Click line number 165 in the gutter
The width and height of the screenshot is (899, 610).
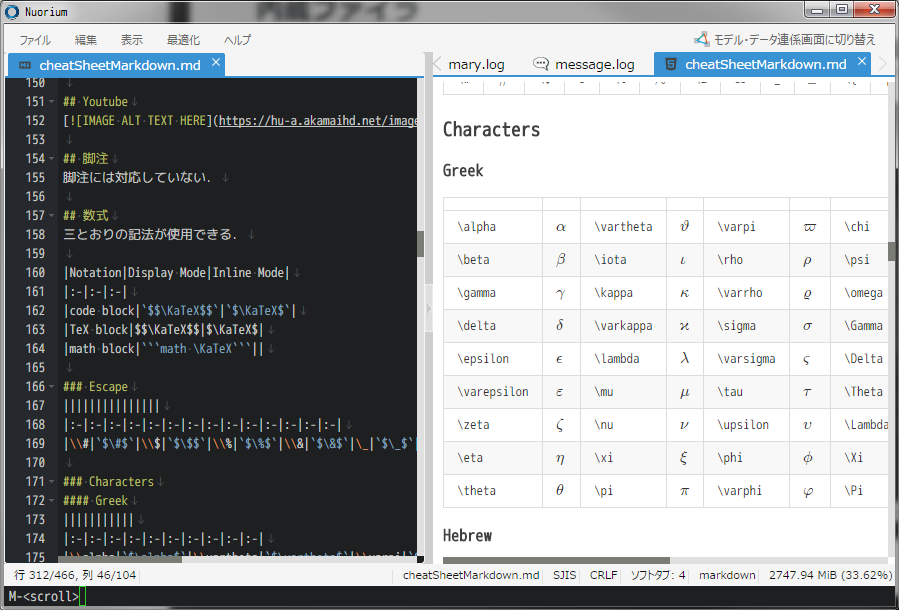coord(35,367)
